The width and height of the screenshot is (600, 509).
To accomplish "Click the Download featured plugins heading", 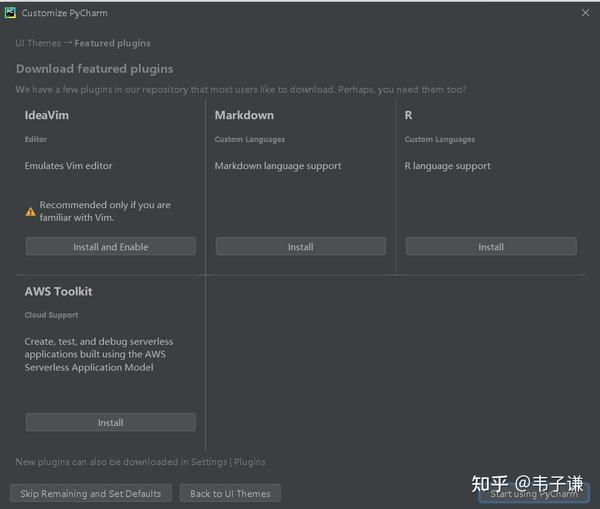I will tap(94, 69).
